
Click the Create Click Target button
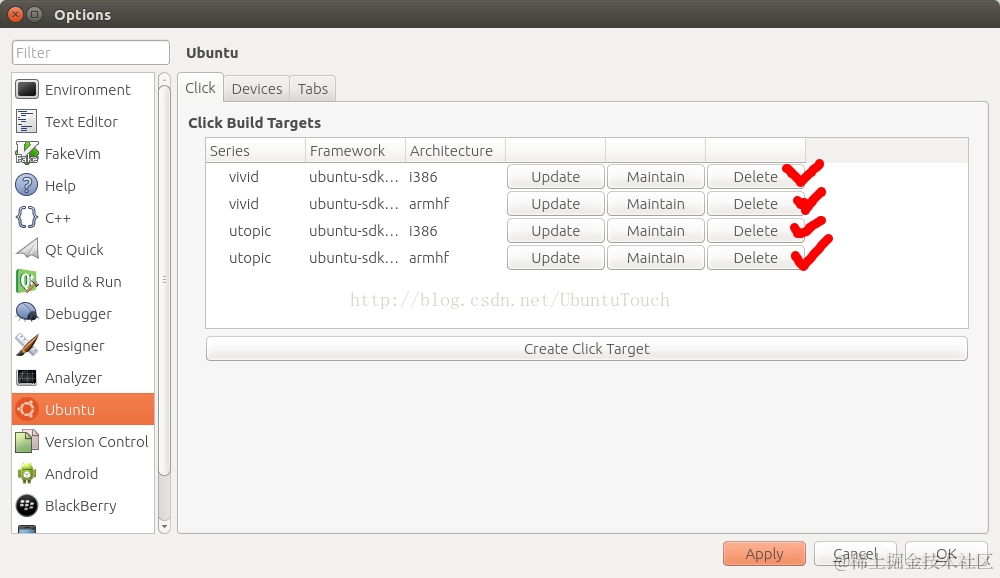(x=587, y=349)
